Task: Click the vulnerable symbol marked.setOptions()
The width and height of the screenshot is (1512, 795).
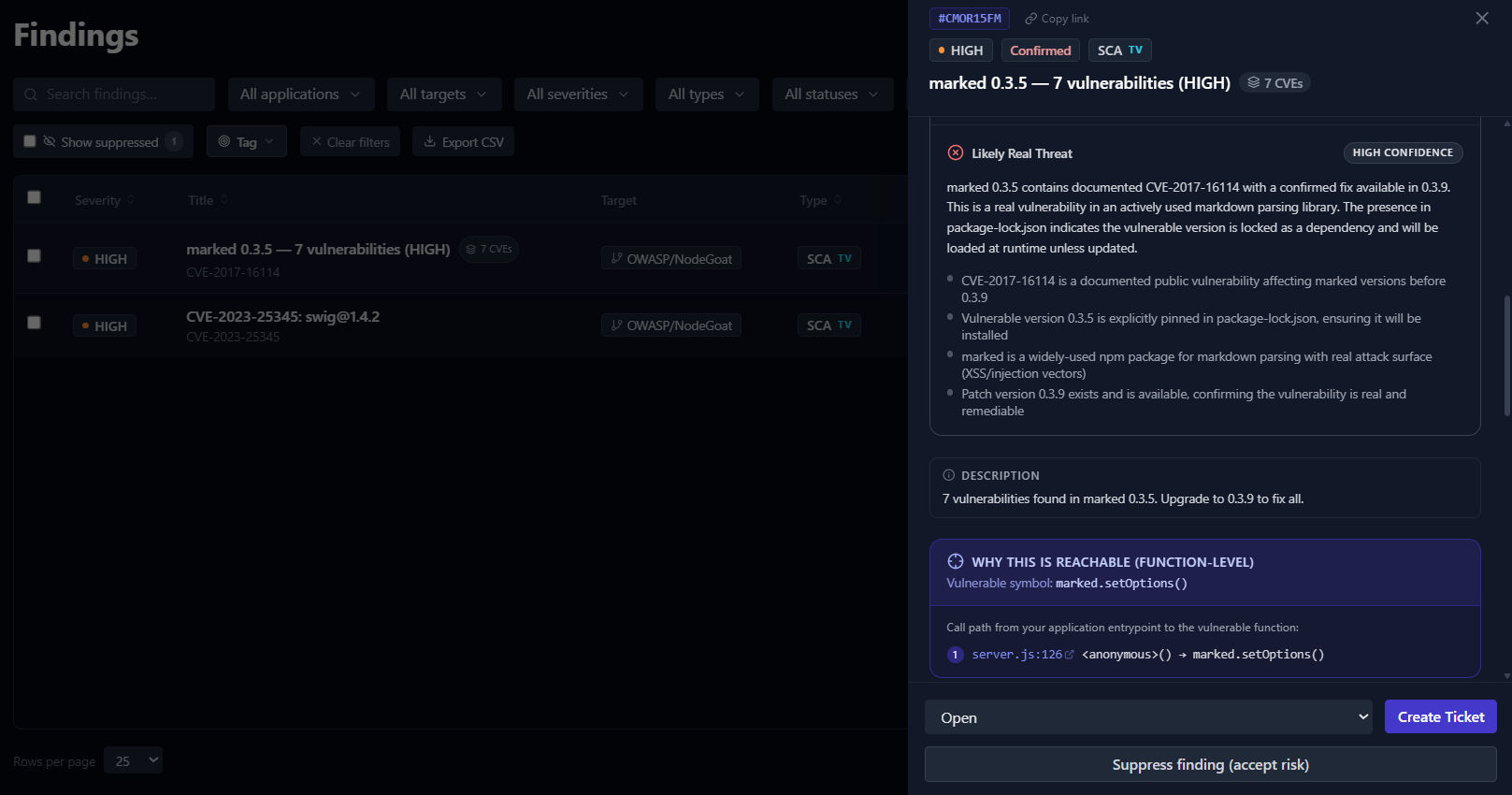Action: 1121,584
